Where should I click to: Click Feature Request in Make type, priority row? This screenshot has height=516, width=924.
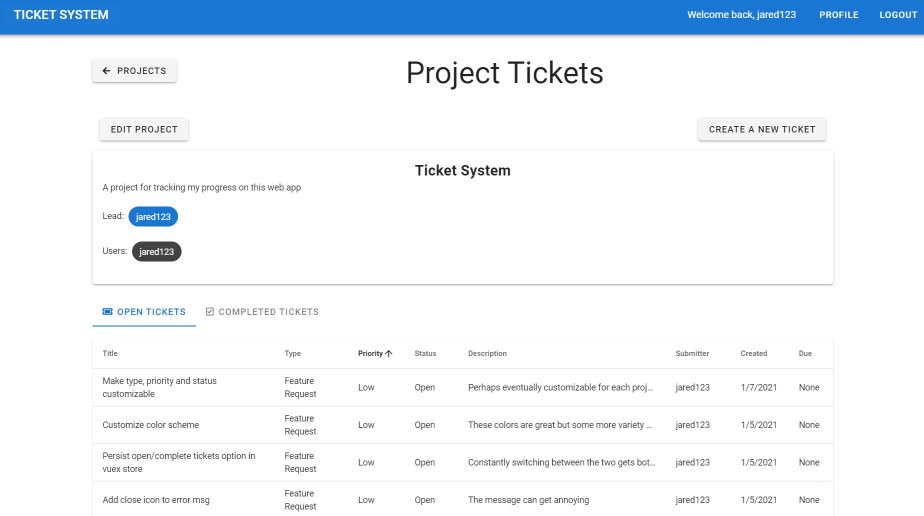coord(300,388)
